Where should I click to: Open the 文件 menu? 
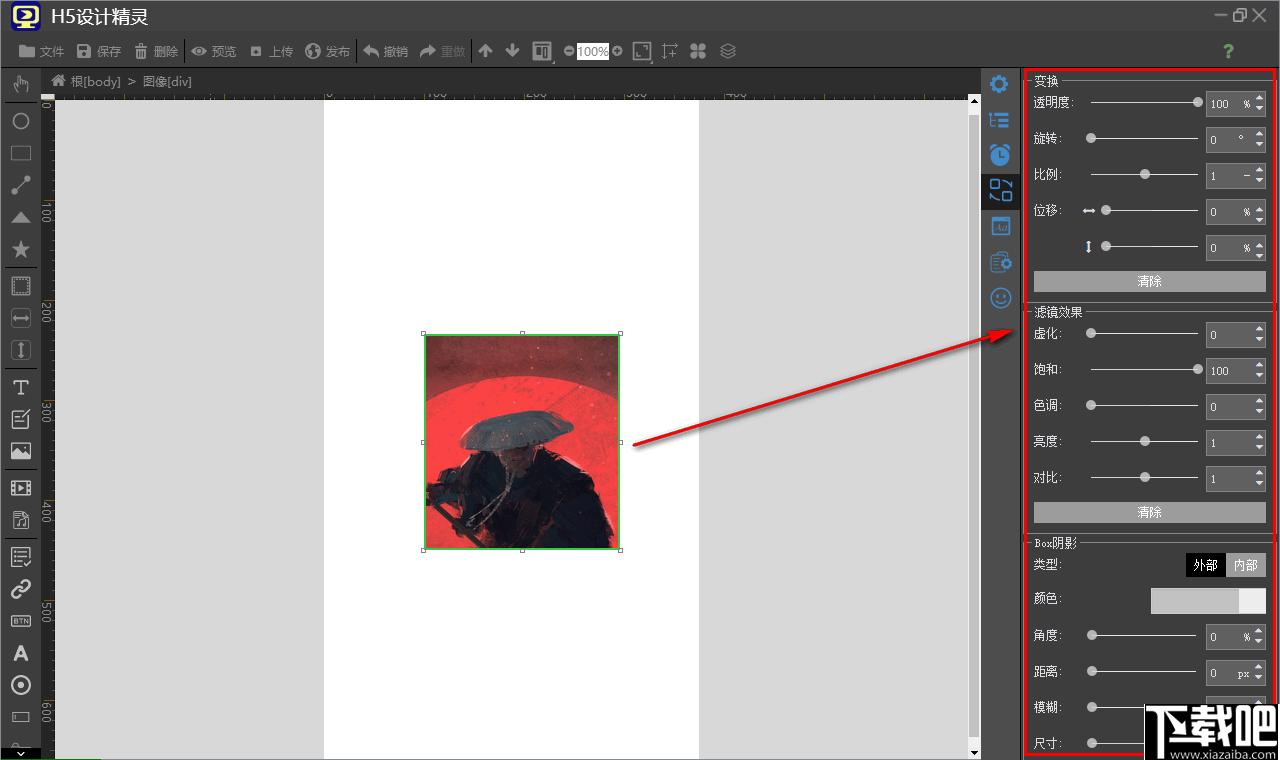point(41,51)
